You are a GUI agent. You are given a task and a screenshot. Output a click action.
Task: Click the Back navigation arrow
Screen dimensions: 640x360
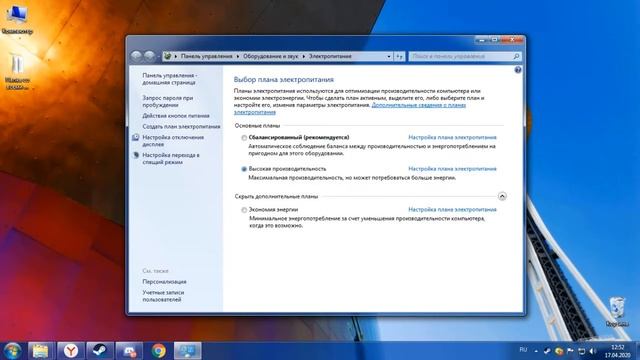[x=136, y=56]
